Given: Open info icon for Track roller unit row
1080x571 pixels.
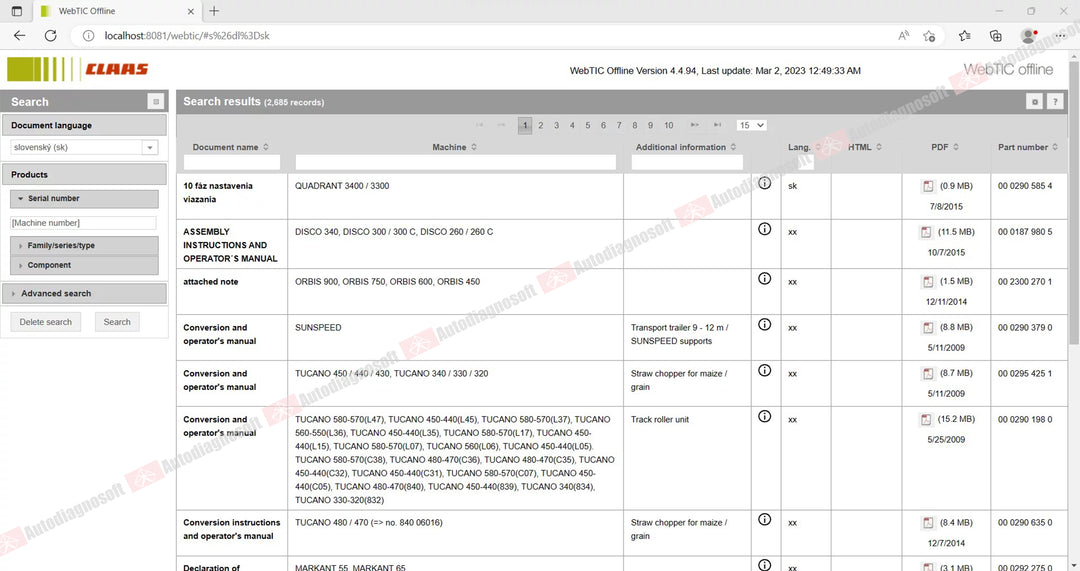Looking at the screenshot, I should click(765, 417).
